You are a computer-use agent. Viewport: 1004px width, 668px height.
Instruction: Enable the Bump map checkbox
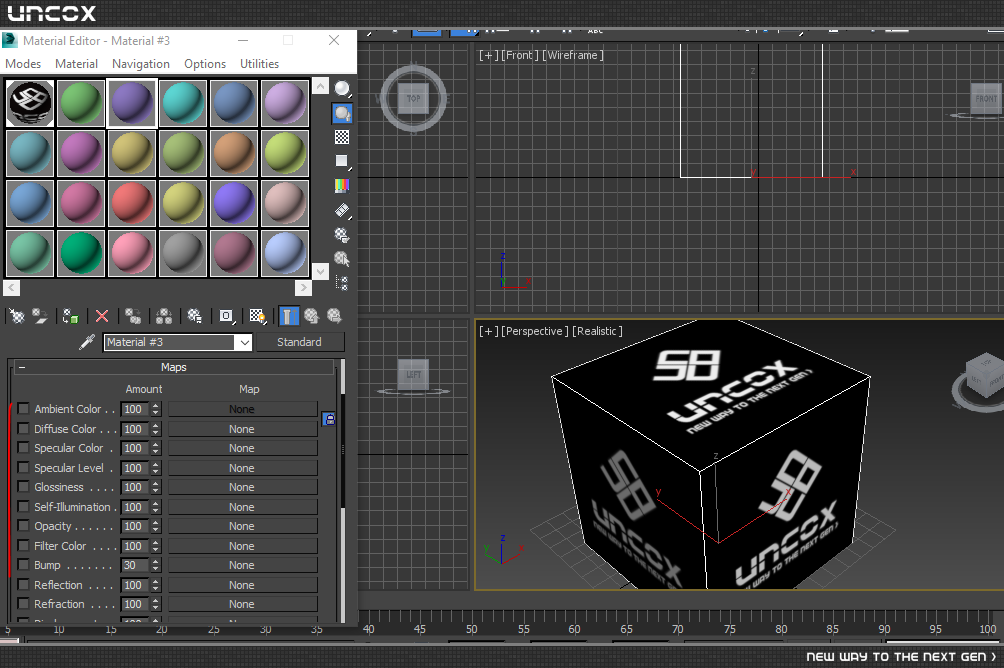coord(23,565)
